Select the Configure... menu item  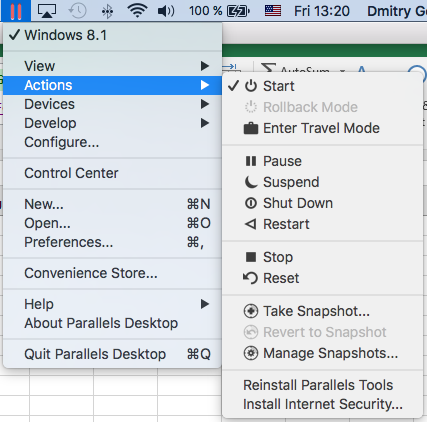tap(113, 142)
